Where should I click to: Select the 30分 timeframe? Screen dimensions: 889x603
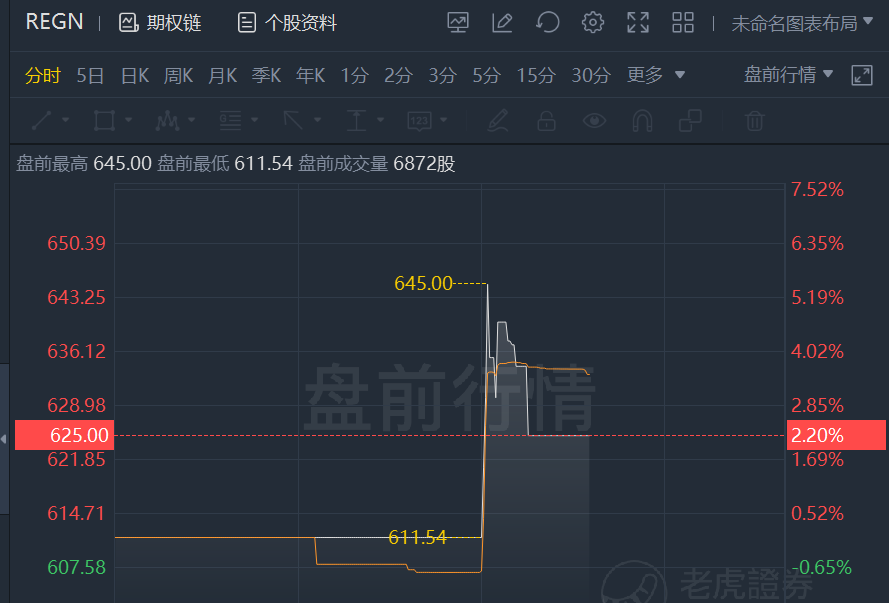(591, 75)
